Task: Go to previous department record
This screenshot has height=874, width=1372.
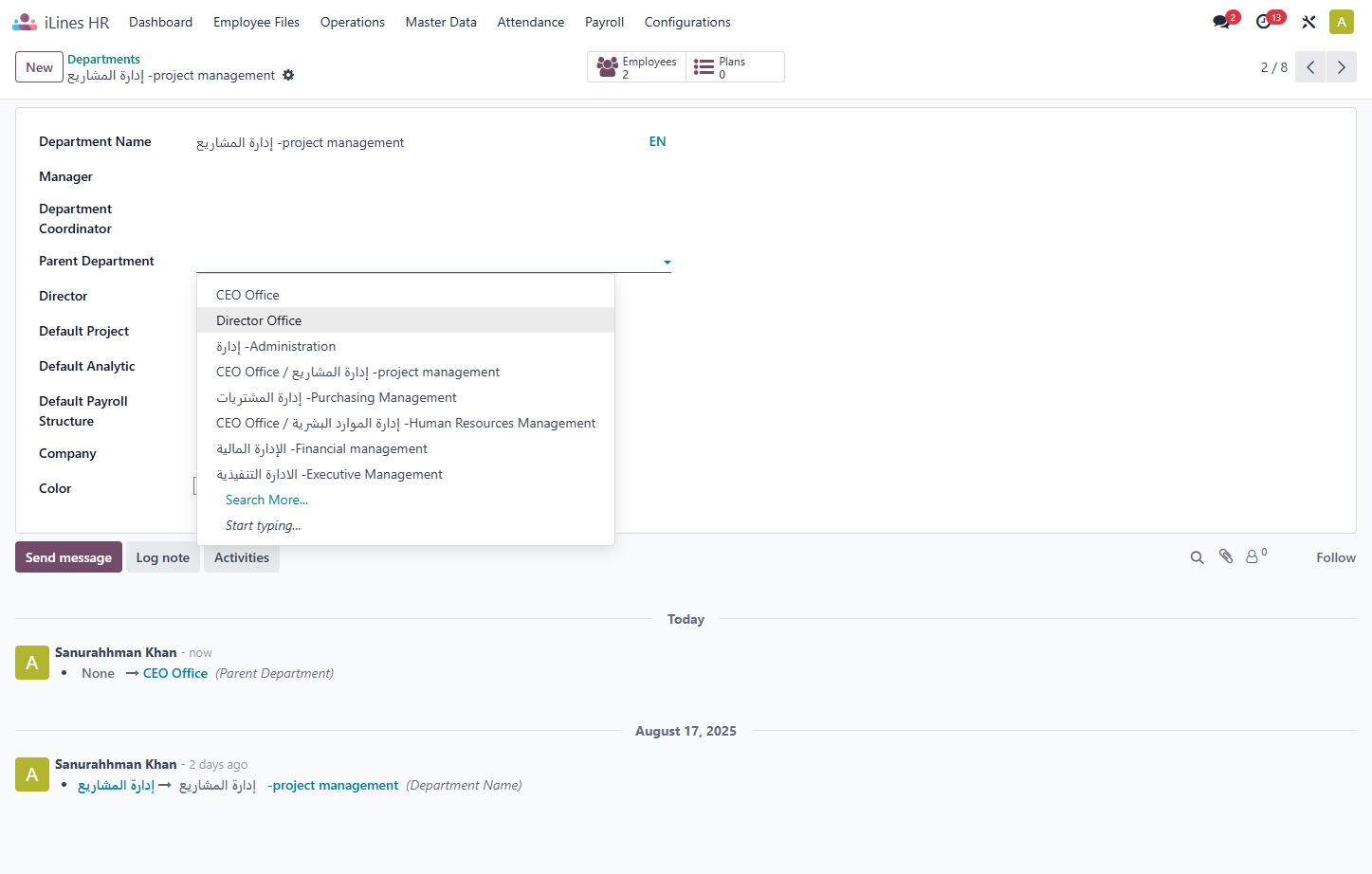Action: click(x=1310, y=67)
